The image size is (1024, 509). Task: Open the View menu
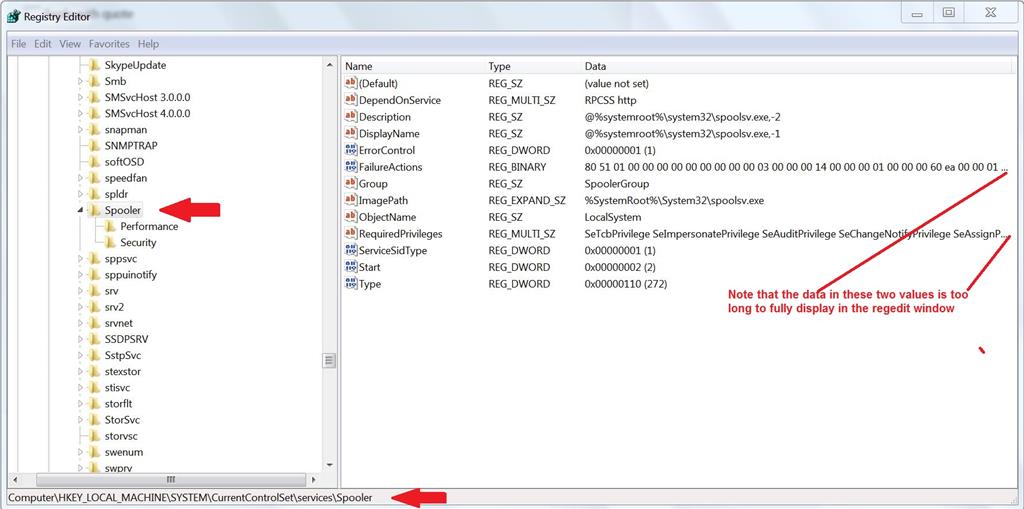tap(70, 44)
